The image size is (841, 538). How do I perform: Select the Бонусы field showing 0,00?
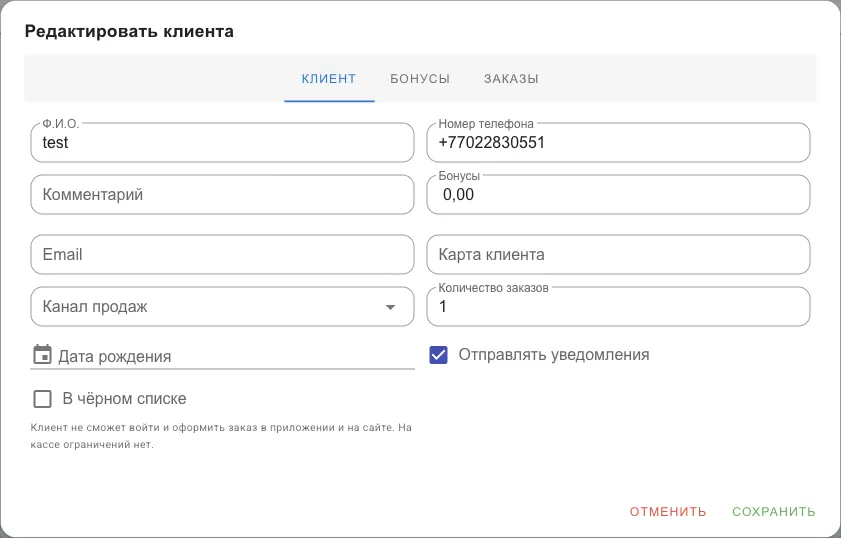[x=618, y=195]
